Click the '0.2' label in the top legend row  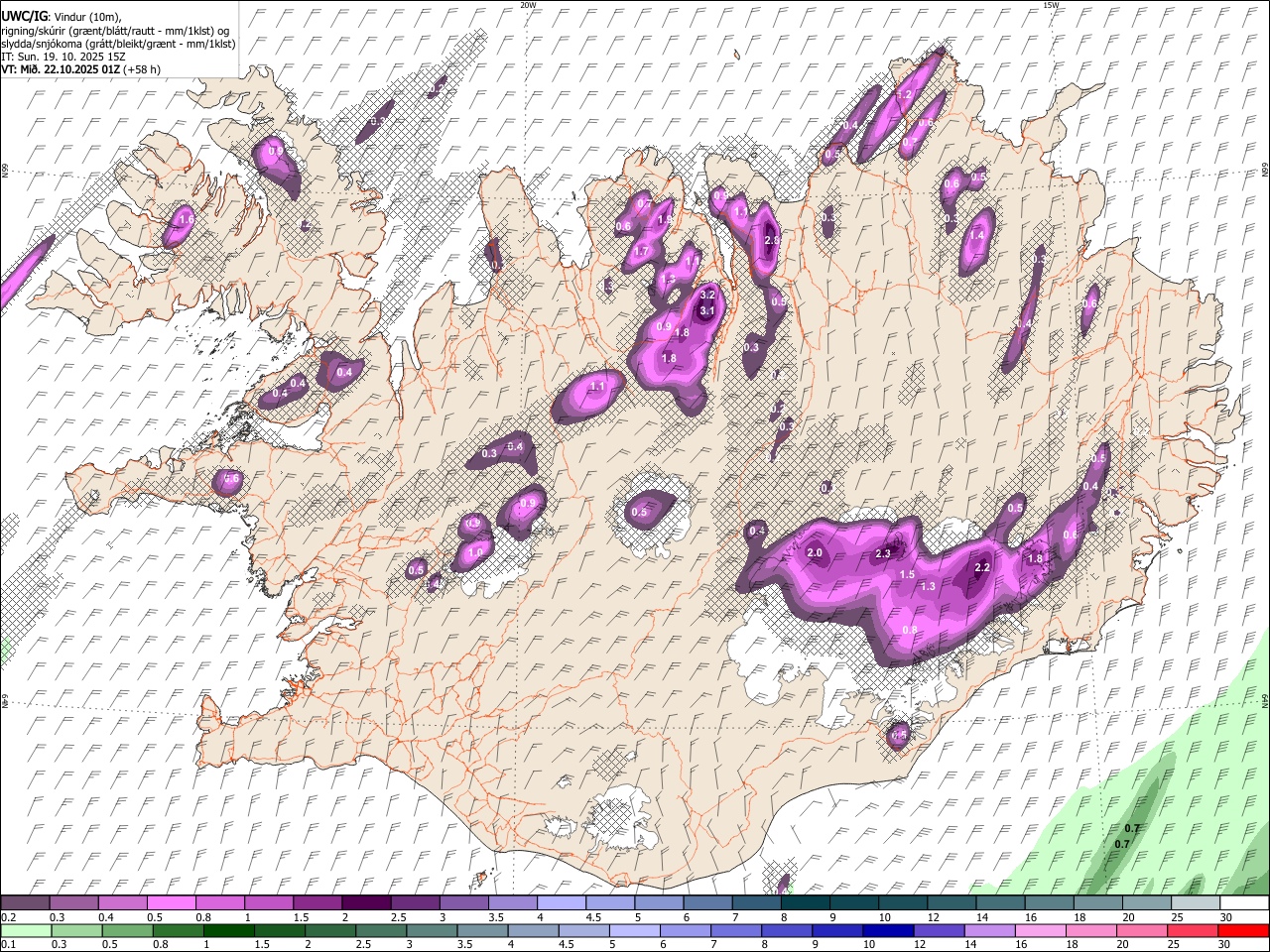(x=9, y=917)
